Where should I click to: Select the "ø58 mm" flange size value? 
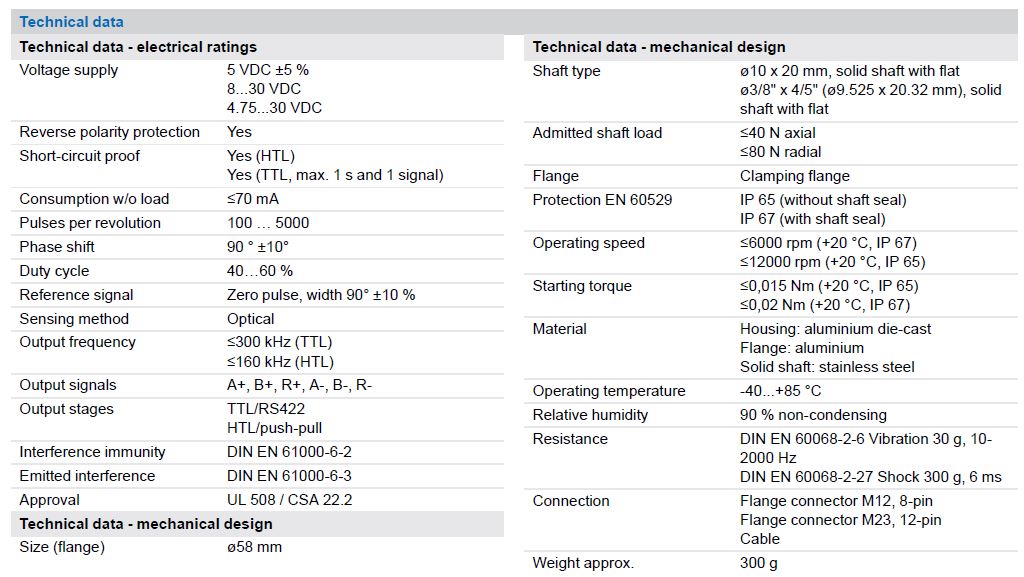[x=255, y=547]
